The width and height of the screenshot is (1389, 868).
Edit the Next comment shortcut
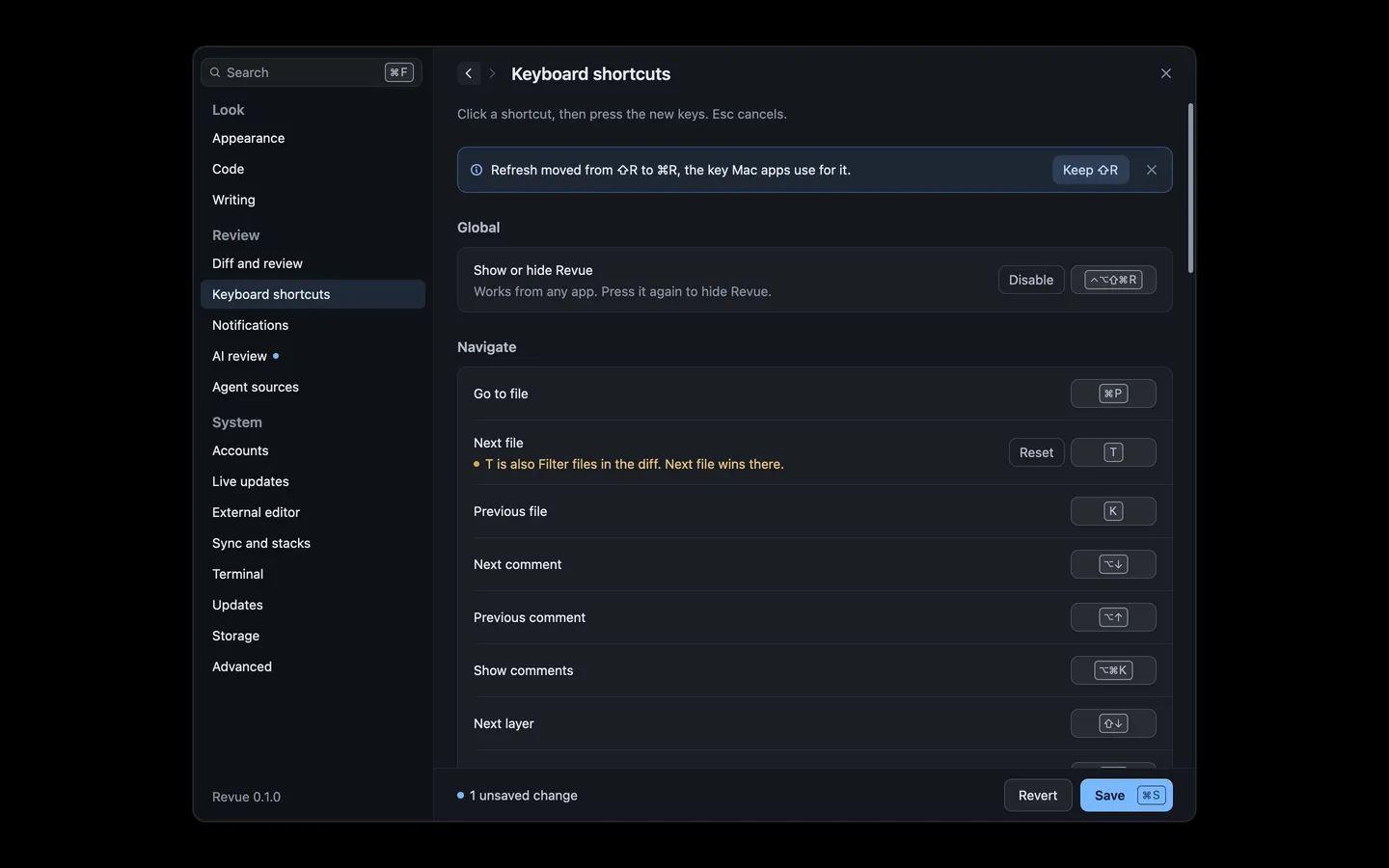(x=1113, y=564)
